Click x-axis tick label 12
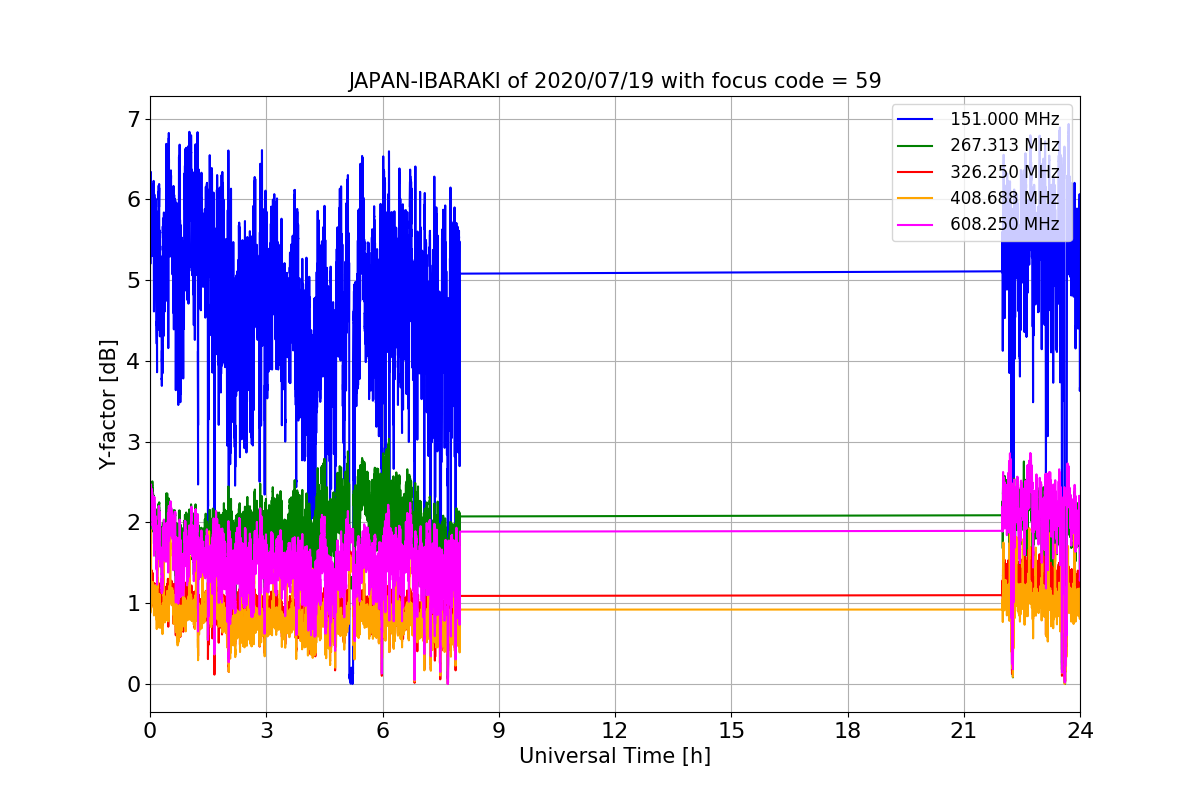This screenshot has width=1200, height=800. [x=615, y=730]
